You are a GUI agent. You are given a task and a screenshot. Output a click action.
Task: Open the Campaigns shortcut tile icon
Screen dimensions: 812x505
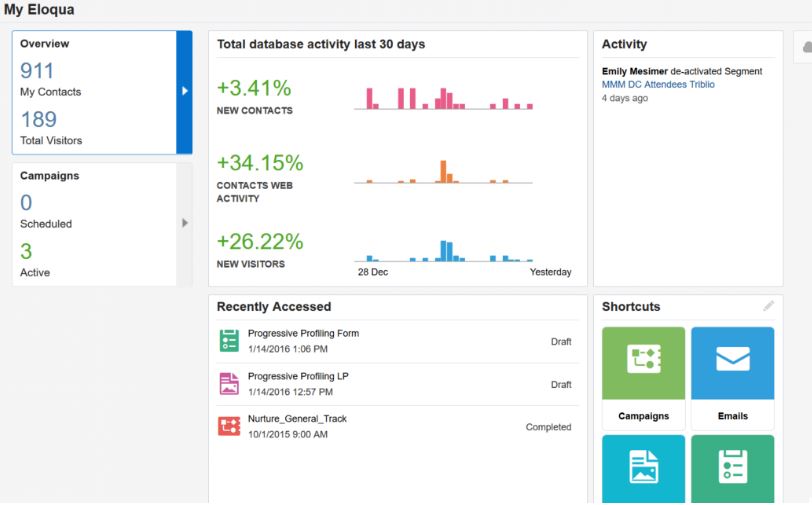click(x=643, y=358)
